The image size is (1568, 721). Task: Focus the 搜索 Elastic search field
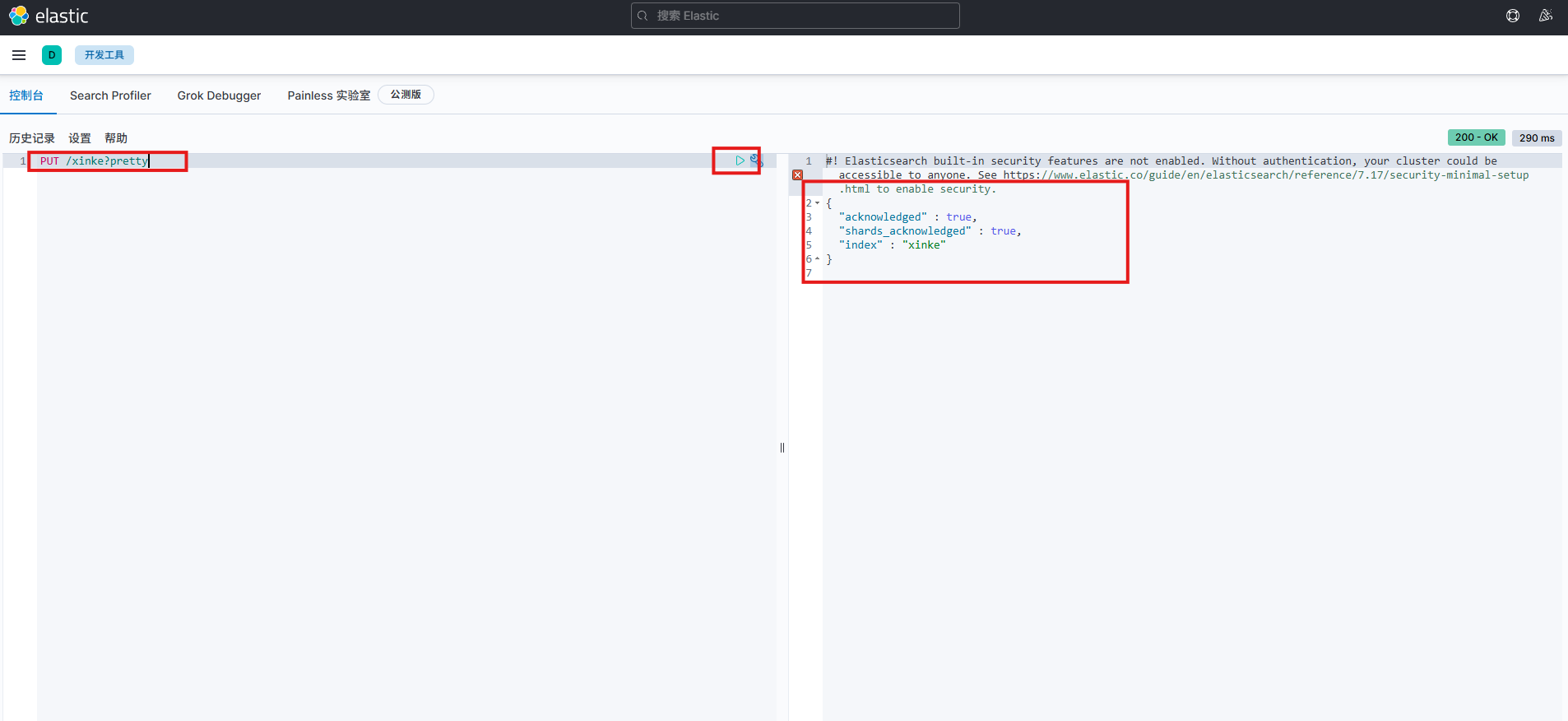(x=795, y=16)
